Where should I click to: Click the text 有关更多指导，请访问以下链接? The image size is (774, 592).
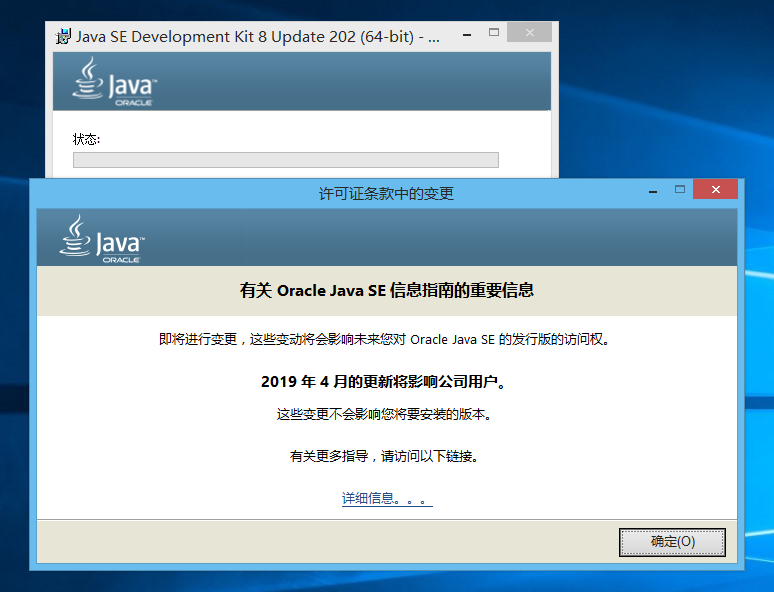(x=386, y=456)
